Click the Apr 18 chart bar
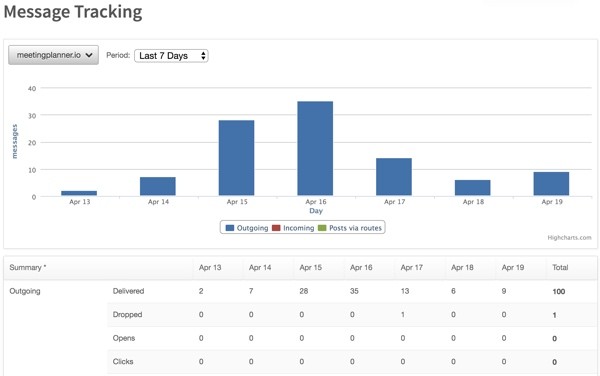Screen dimensions: 600x376 point(473,188)
